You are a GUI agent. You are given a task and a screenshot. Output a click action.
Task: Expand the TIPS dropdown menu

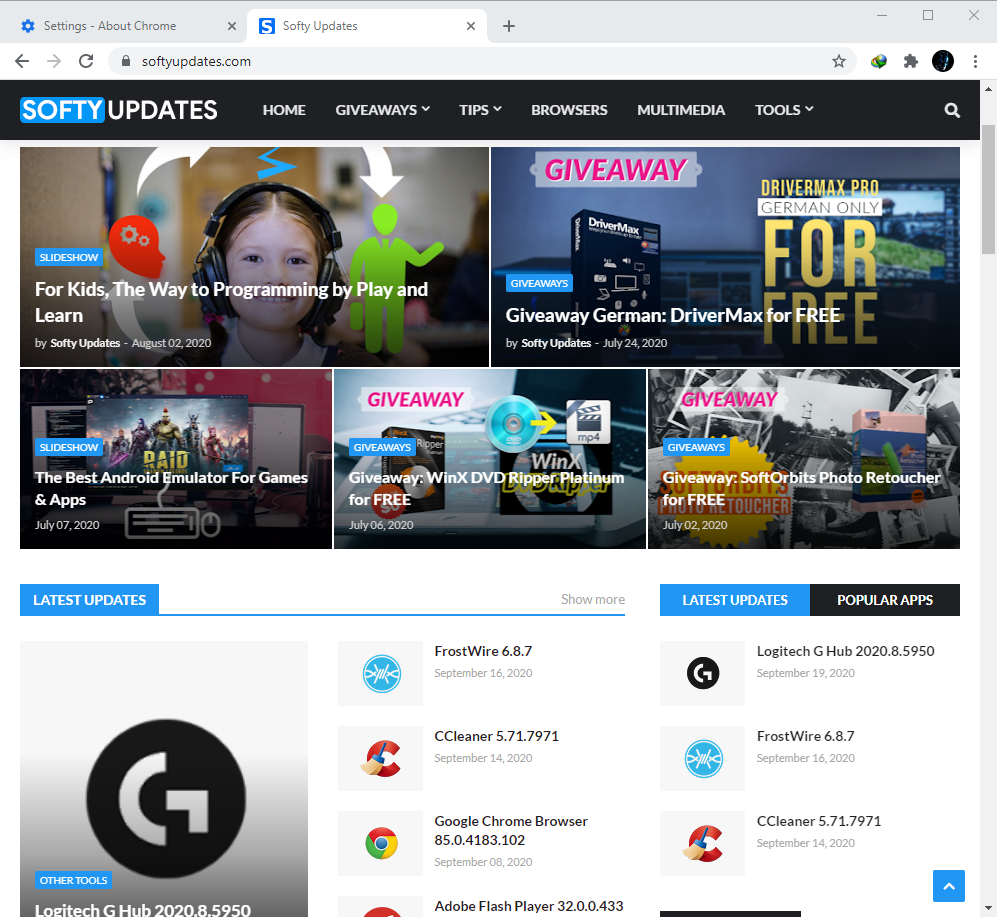coord(481,110)
